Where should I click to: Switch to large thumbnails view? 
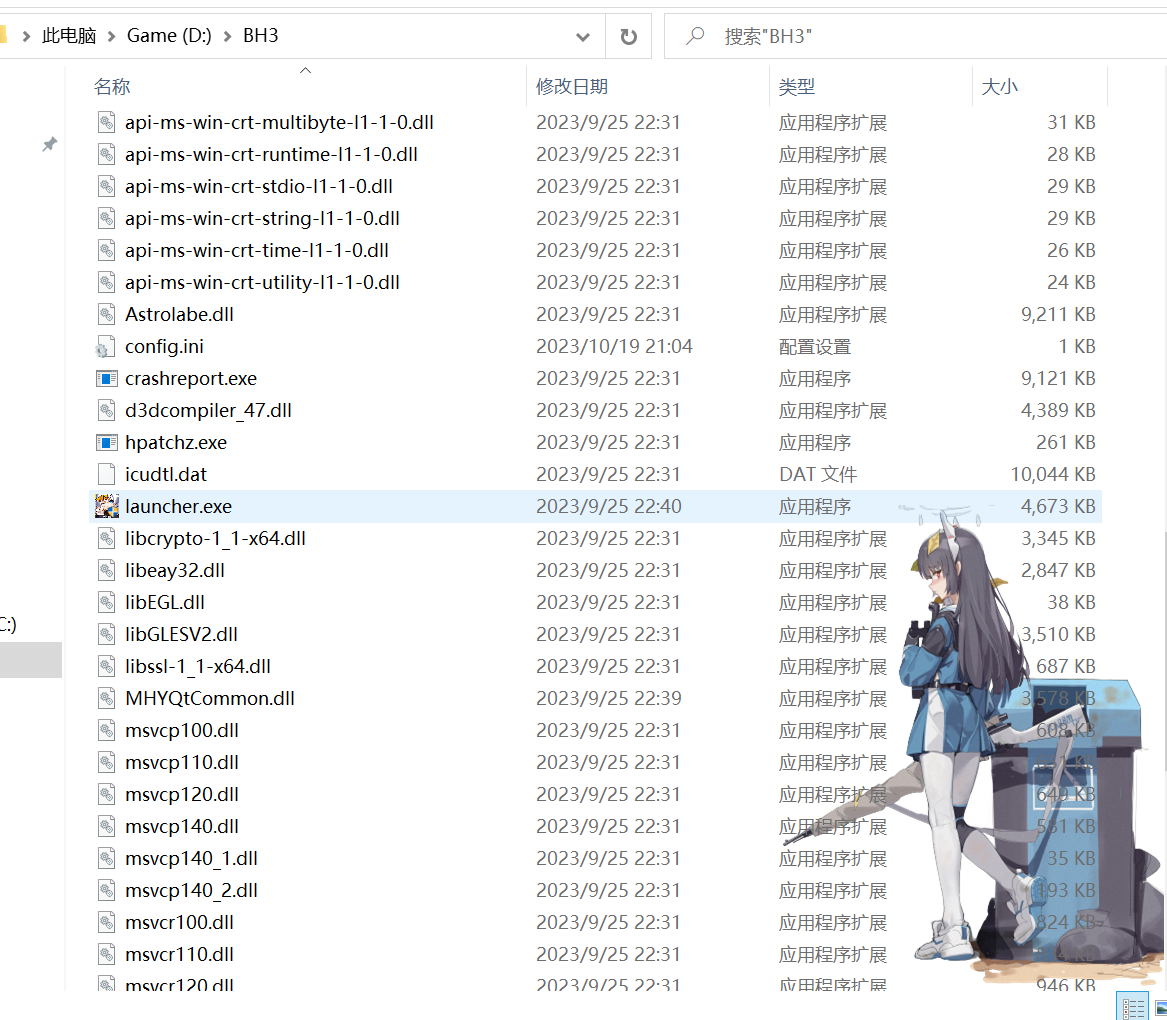point(1158,1007)
